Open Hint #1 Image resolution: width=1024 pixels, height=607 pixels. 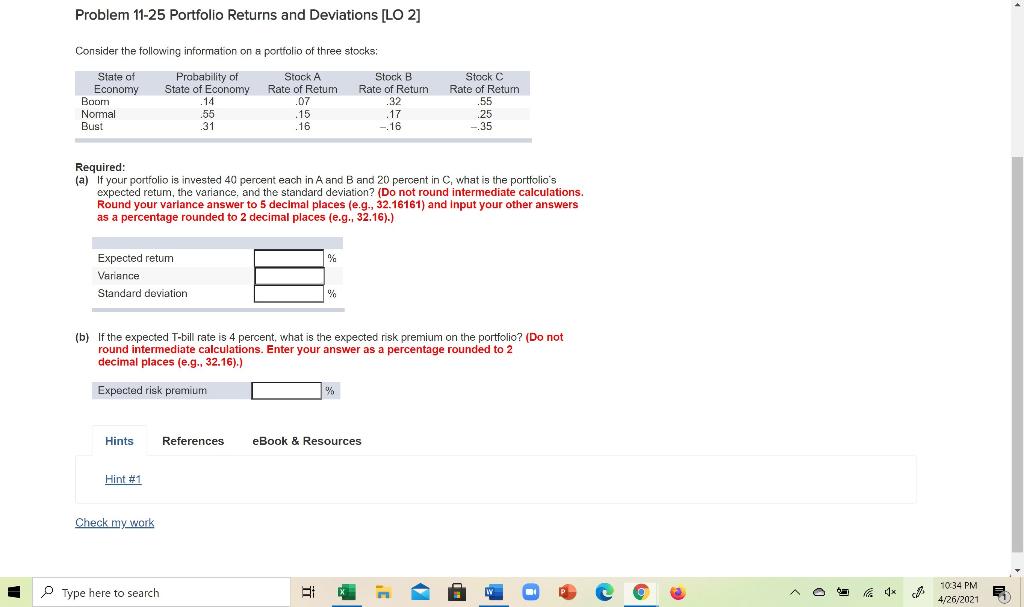[122, 479]
